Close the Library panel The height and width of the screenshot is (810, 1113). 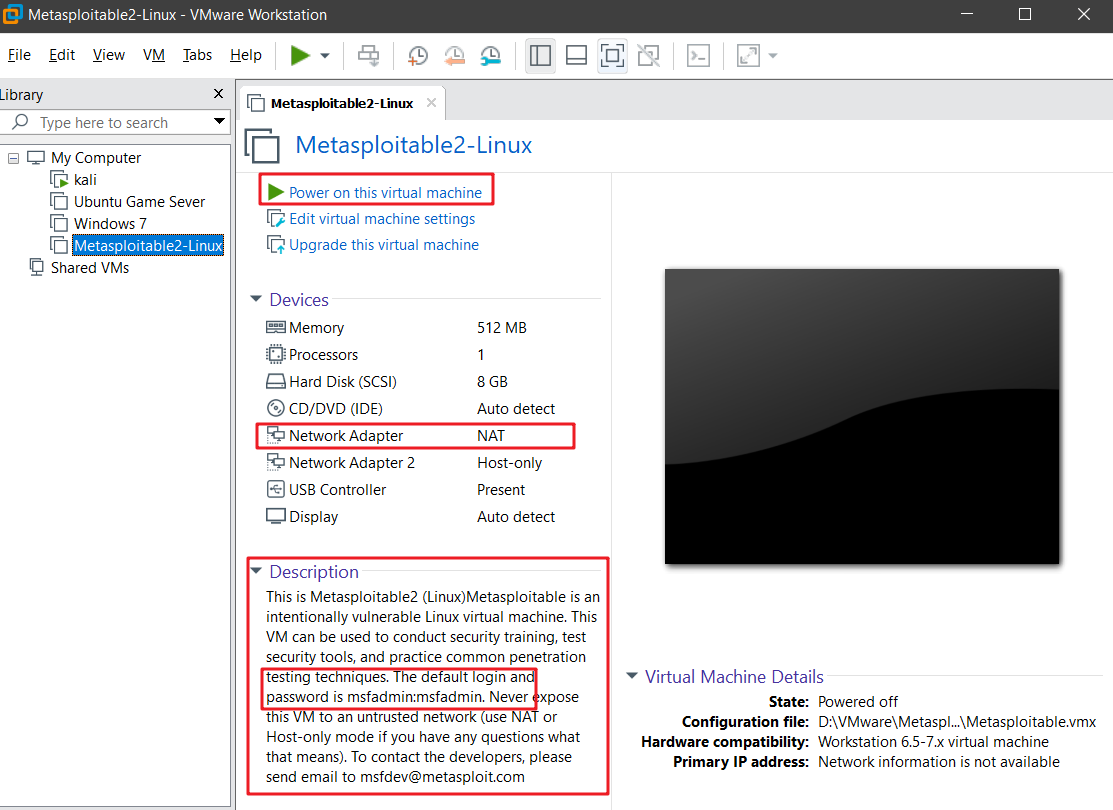click(x=219, y=94)
